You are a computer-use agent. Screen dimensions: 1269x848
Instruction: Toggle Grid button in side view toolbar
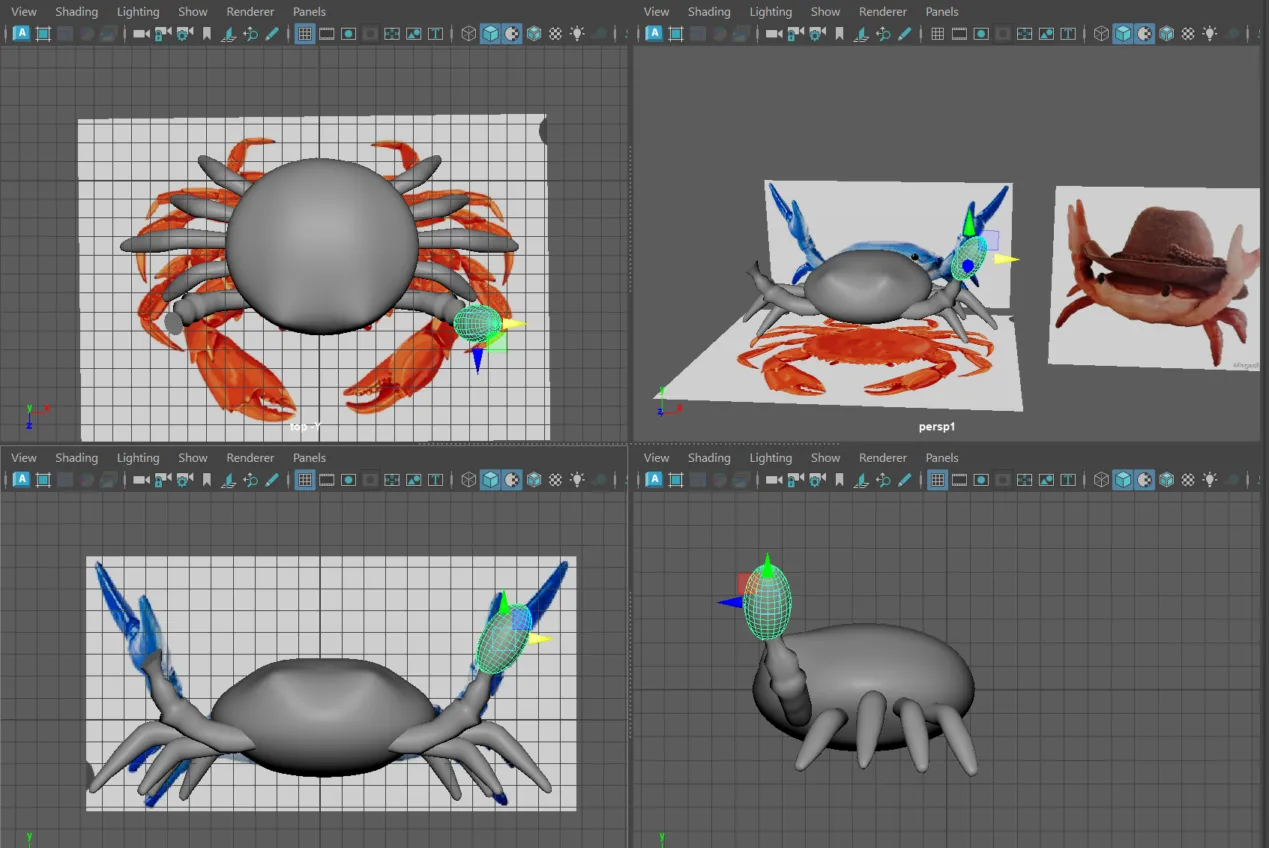[937, 480]
